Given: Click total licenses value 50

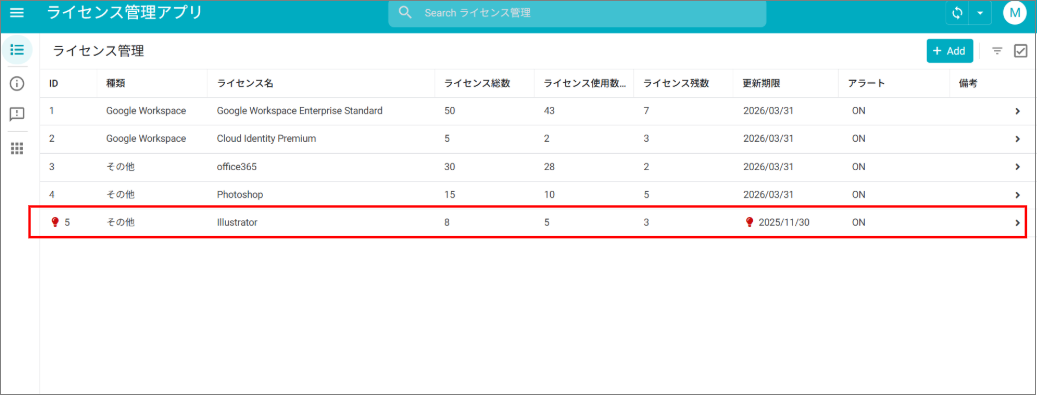Looking at the screenshot, I should [x=450, y=111].
